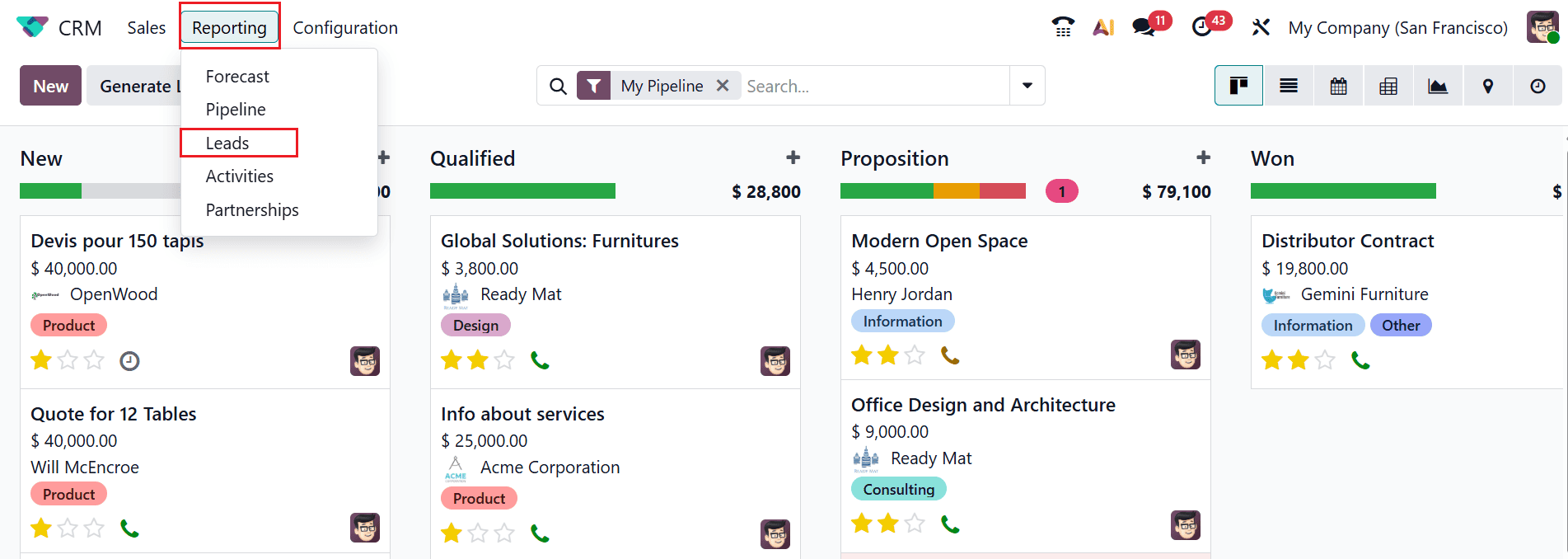Image resolution: width=1568 pixels, height=559 pixels.
Task: Click phone activity icon on Global Solutions: Furnitures
Action: 540,360
